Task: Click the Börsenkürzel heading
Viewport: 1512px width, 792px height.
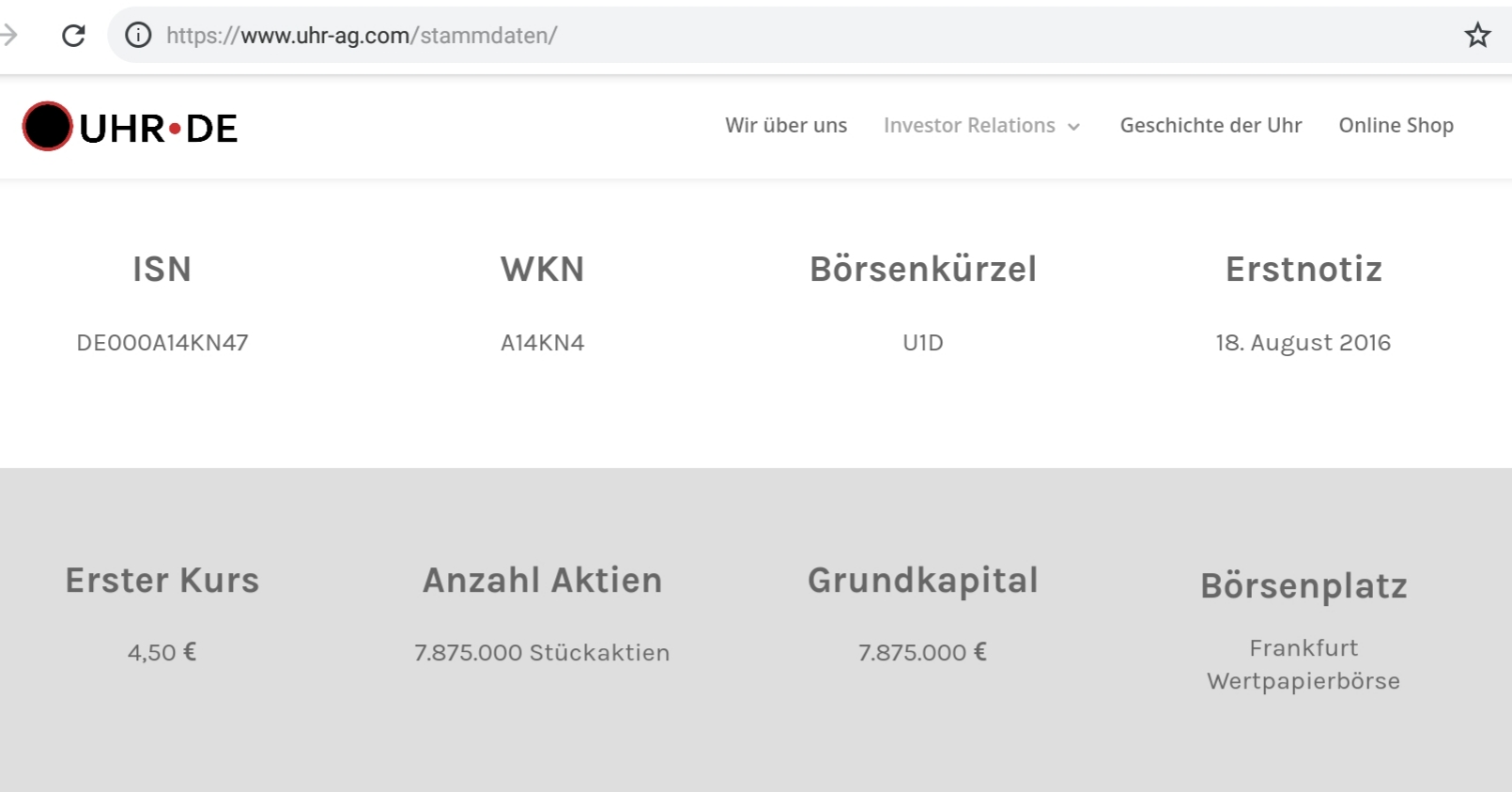Action: pyautogui.click(x=923, y=270)
